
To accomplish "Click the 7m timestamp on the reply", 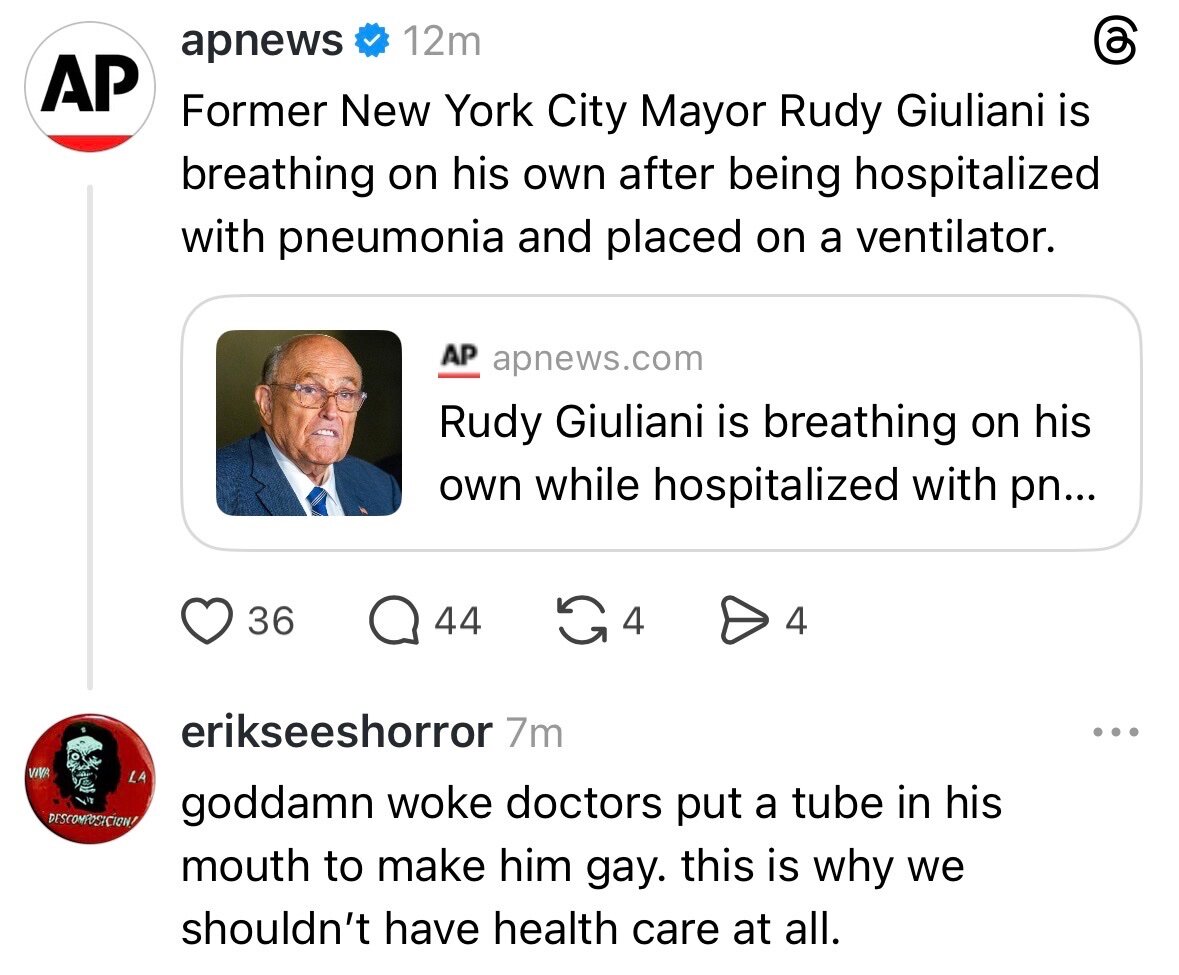I will pos(534,733).
